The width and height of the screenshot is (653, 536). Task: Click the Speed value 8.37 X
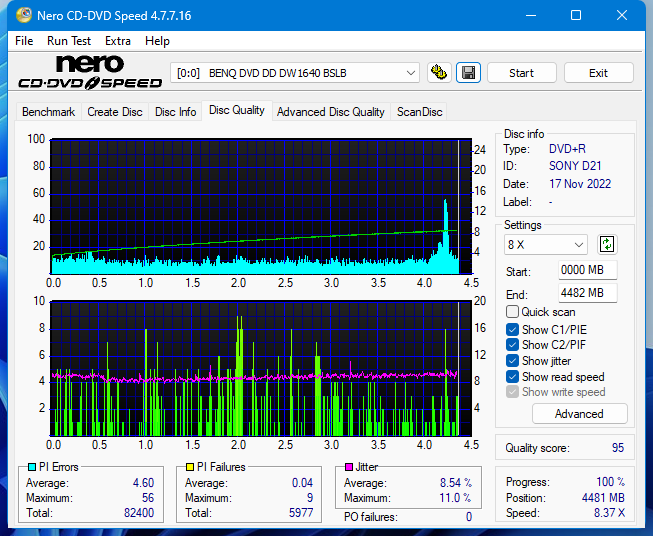[609, 513]
